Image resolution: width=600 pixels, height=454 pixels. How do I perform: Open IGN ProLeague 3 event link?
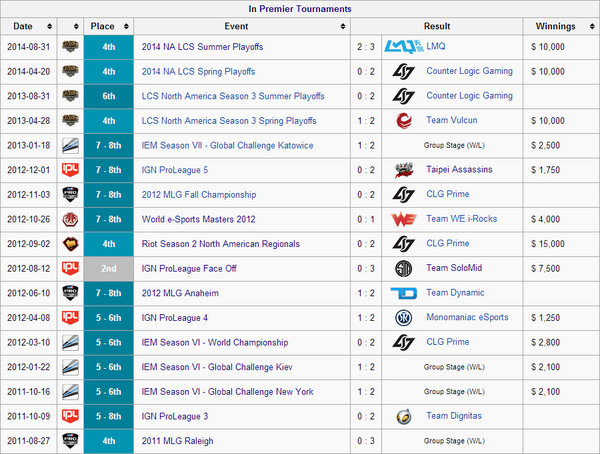[175, 416]
